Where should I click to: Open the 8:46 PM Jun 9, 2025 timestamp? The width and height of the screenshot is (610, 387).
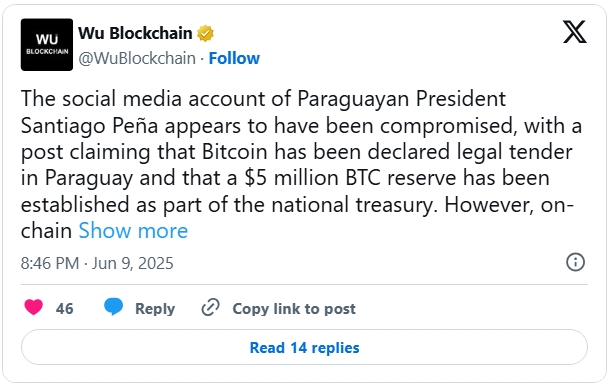(x=97, y=263)
